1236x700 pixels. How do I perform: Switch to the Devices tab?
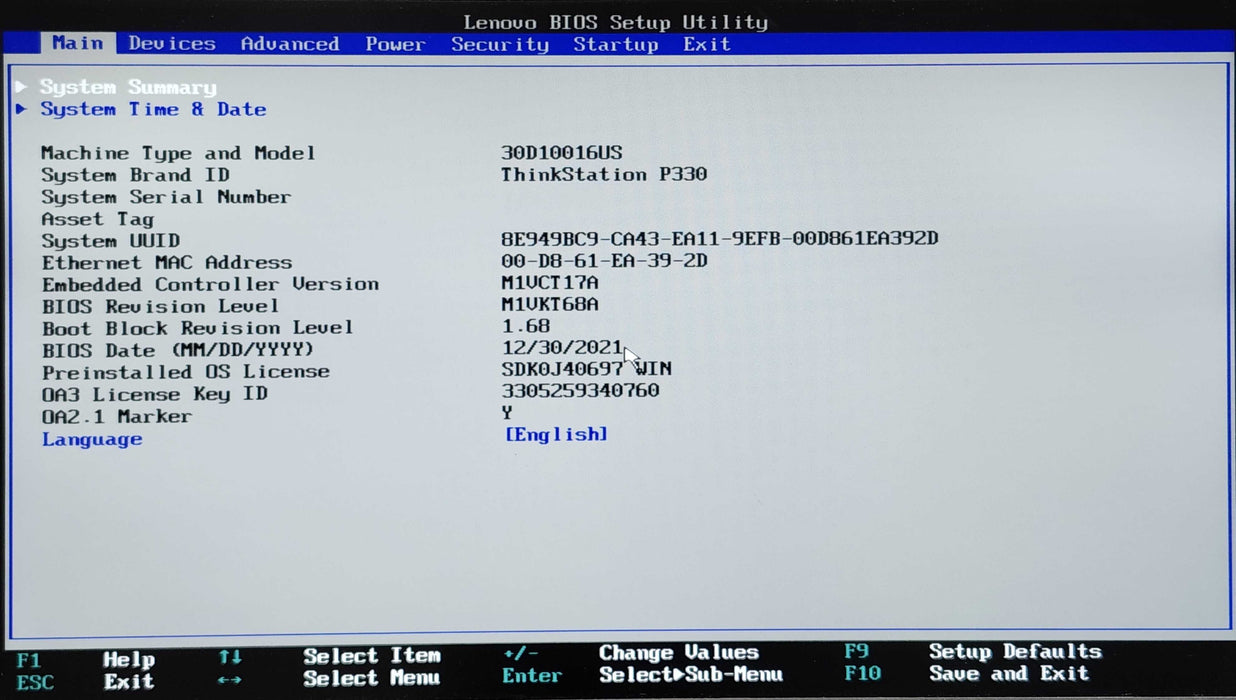coord(172,43)
